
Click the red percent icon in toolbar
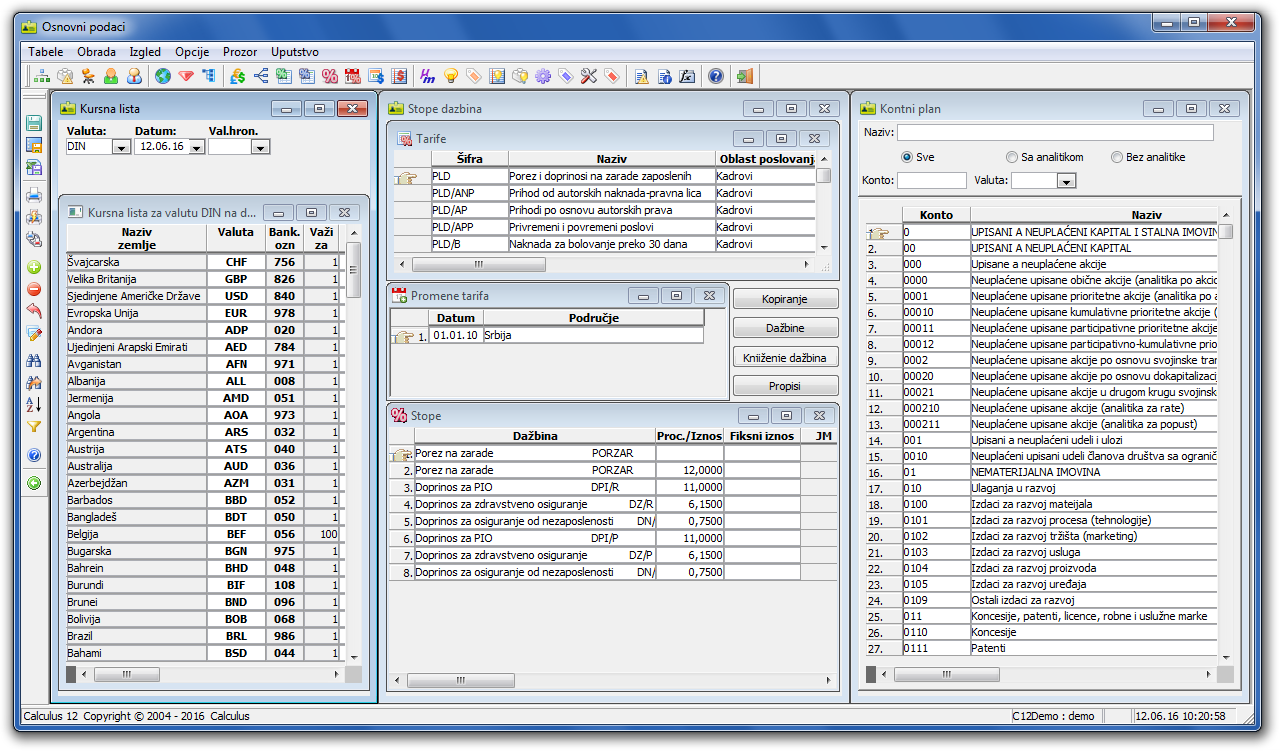(330, 76)
